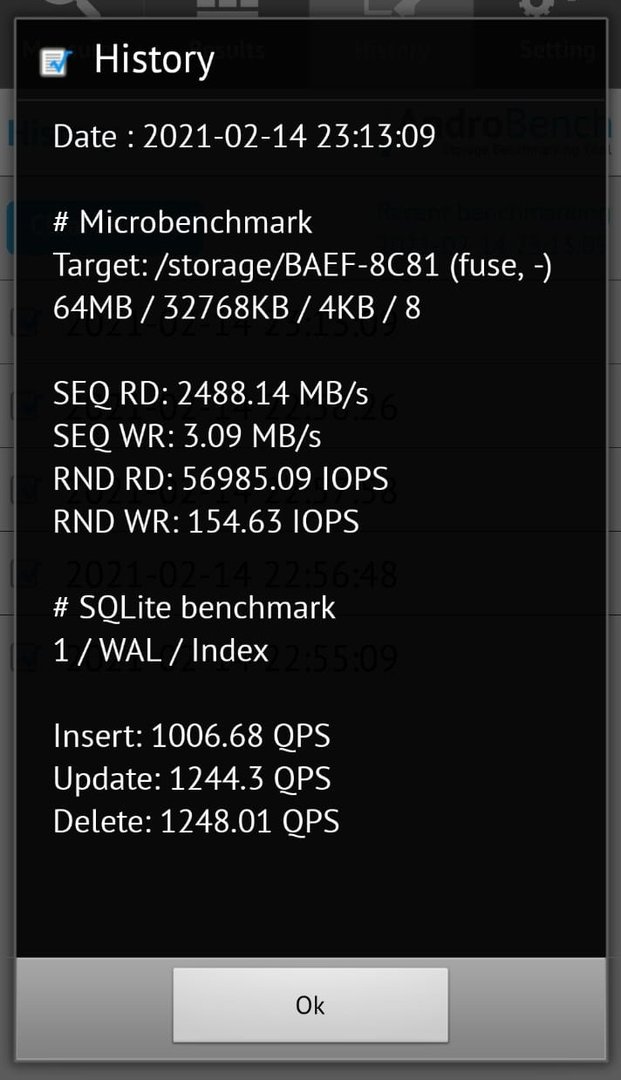Switch to the dimmed Results tab label
Screen dimensions: 621x1080
227,50
